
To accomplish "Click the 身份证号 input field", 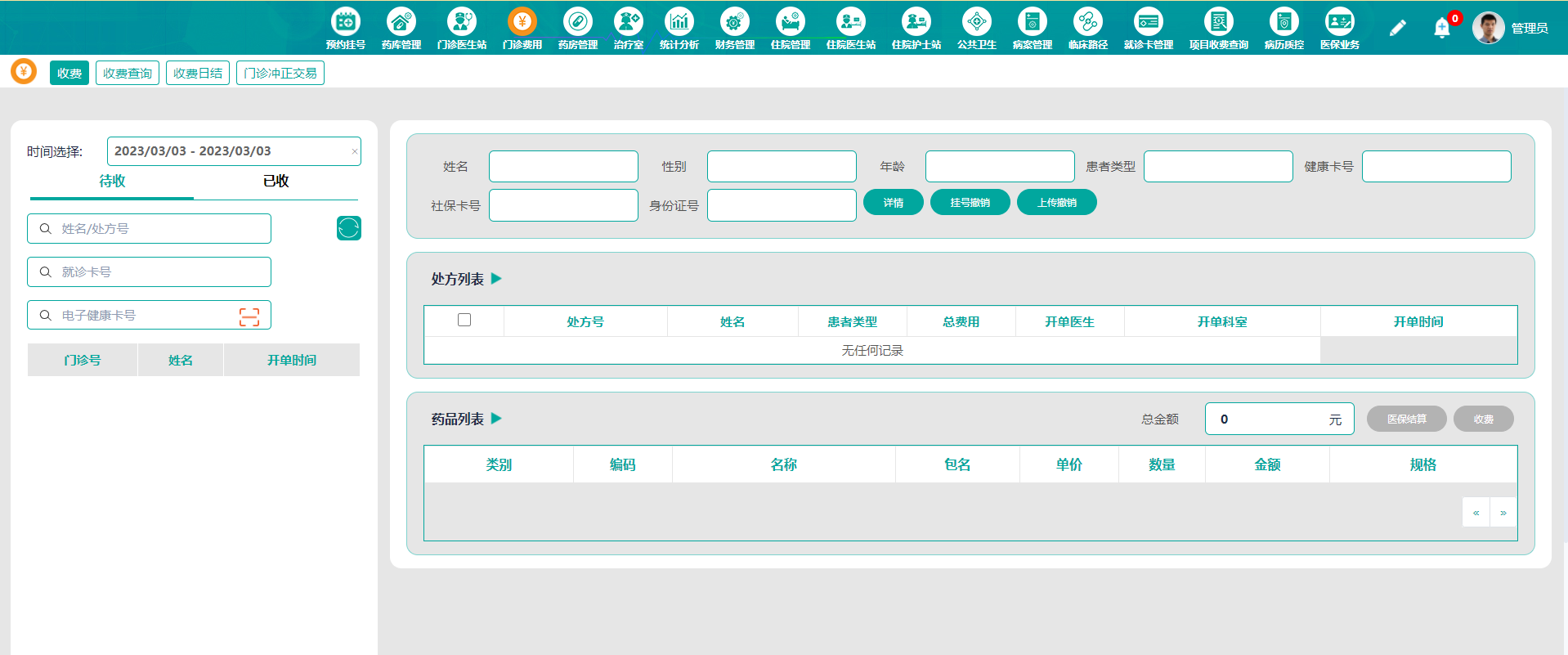I will (782, 205).
